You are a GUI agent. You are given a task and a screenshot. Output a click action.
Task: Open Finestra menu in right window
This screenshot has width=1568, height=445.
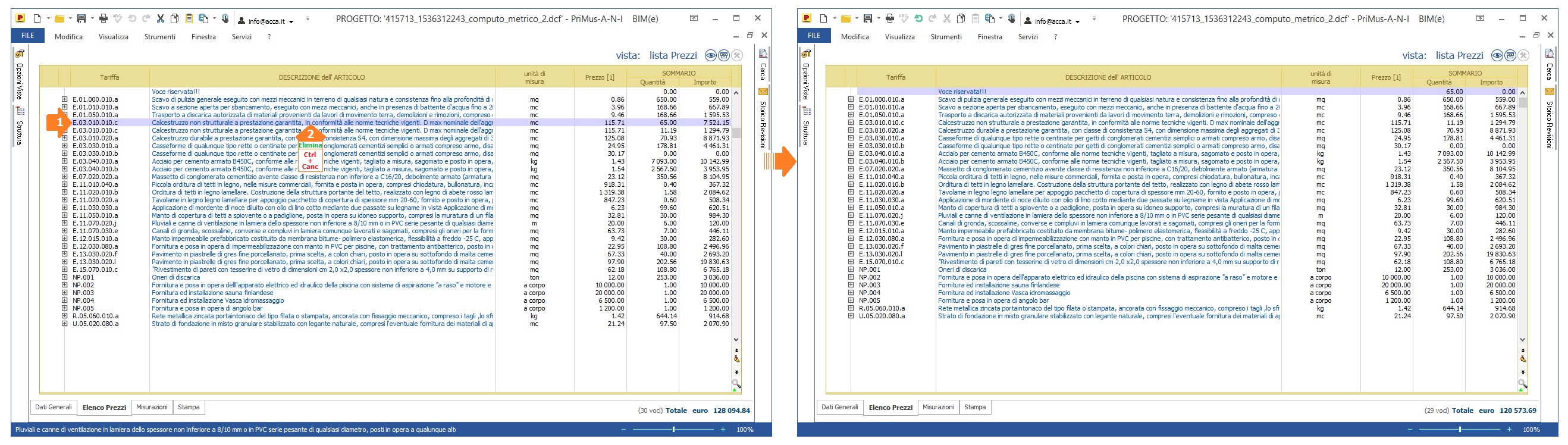pos(990,36)
